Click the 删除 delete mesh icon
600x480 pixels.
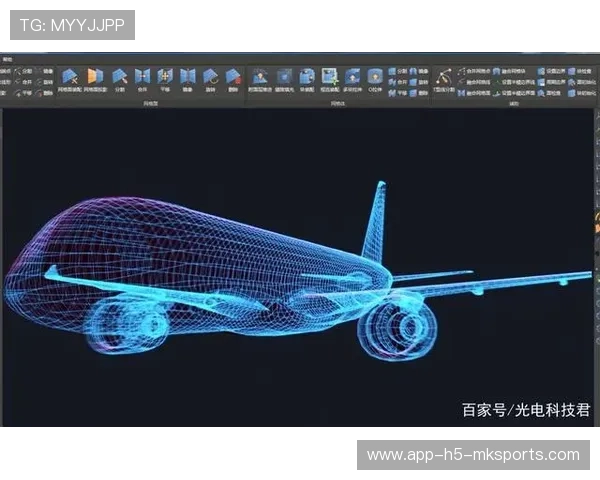(x=233, y=77)
